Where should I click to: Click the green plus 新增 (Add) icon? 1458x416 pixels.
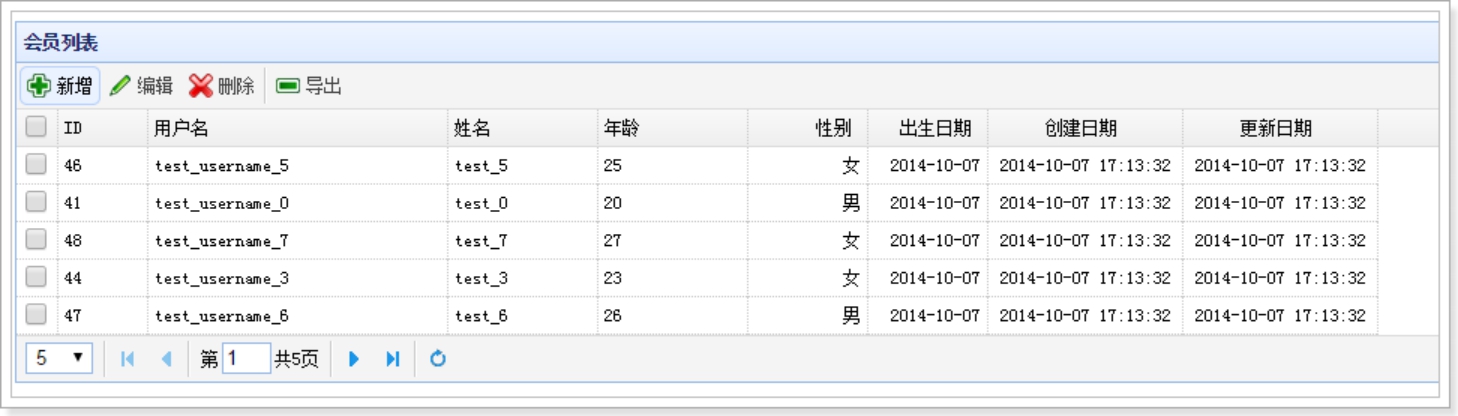coord(39,86)
